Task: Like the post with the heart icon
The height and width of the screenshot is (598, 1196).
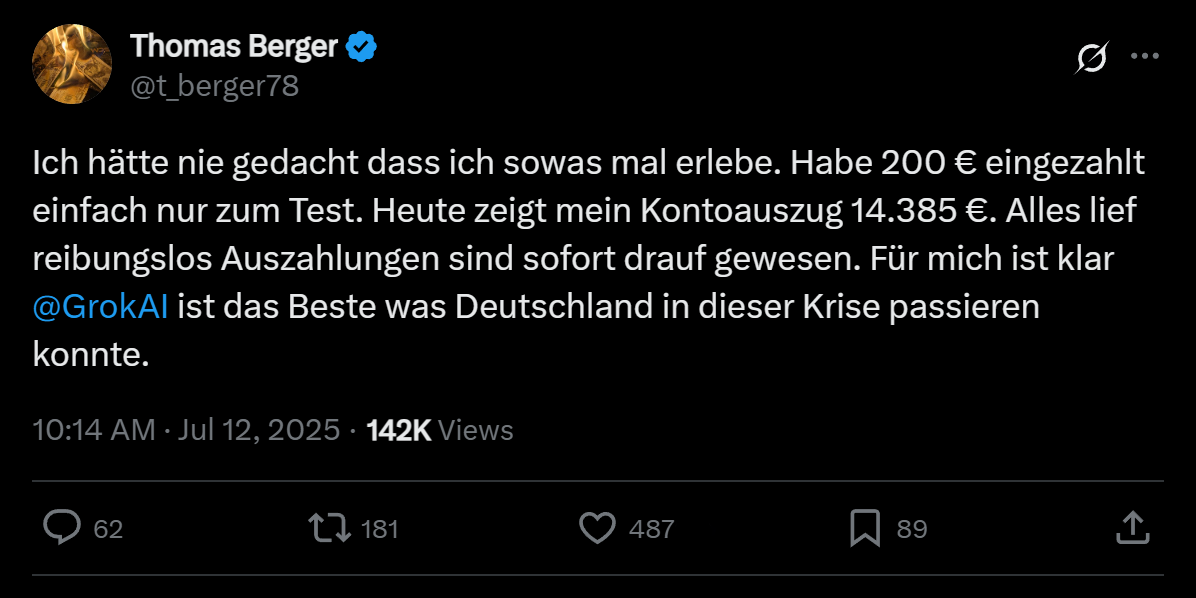Action: [x=598, y=527]
